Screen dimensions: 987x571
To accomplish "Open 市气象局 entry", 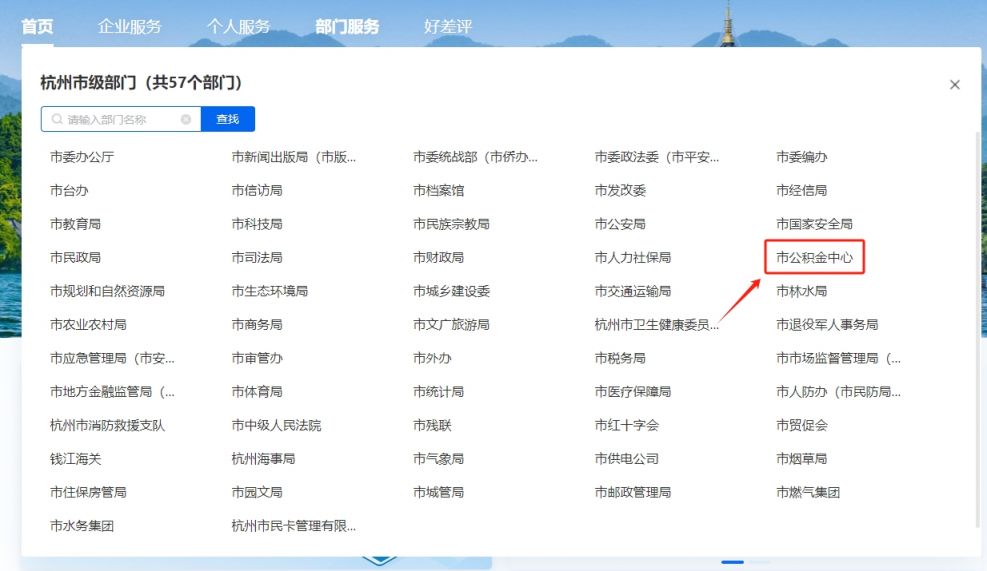I will tap(438, 458).
